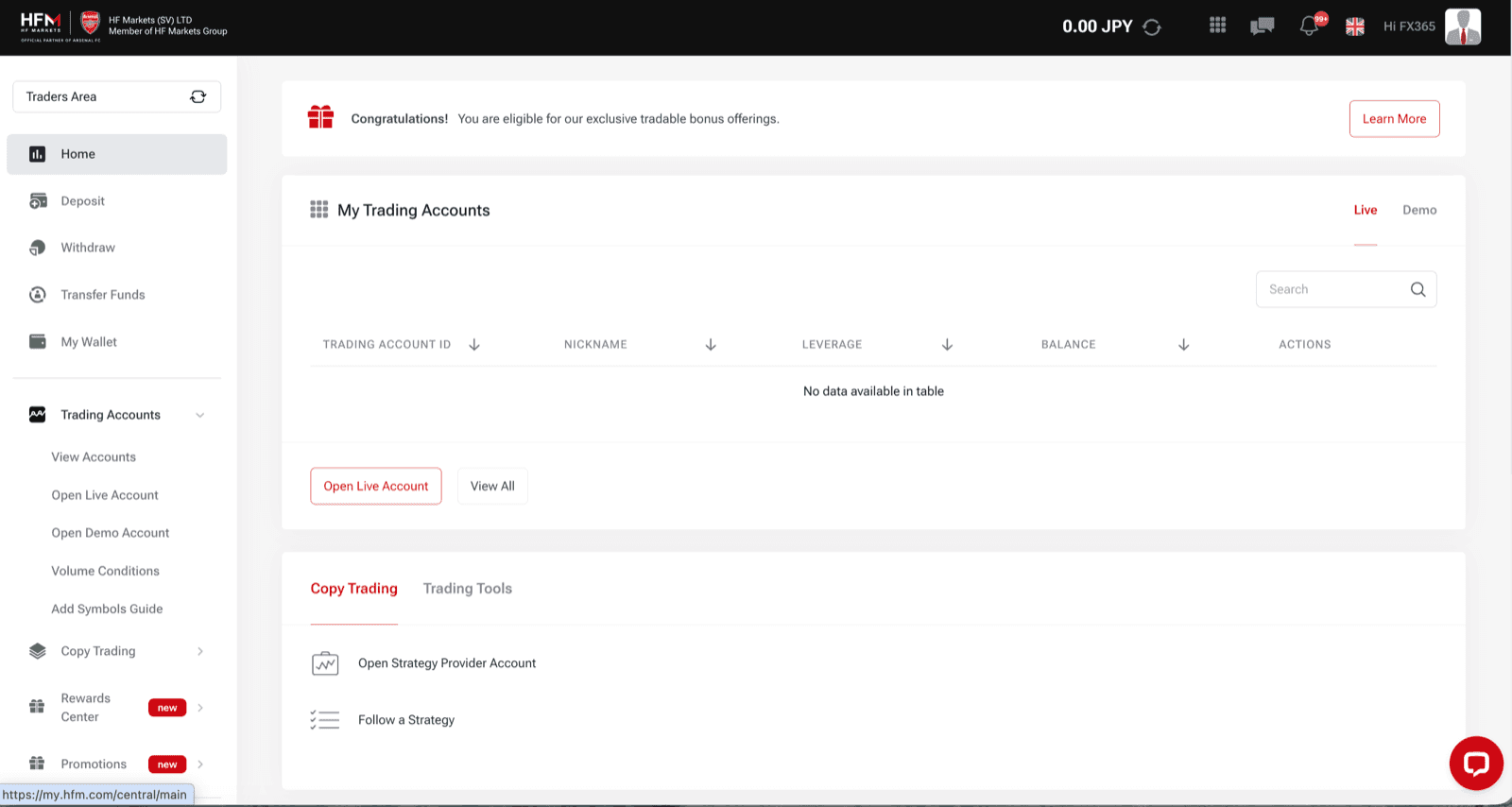The height and width of the screenshot is (807, 1512).
Task: Open the messages chat icon in header
Action: tap(1263, 26)
